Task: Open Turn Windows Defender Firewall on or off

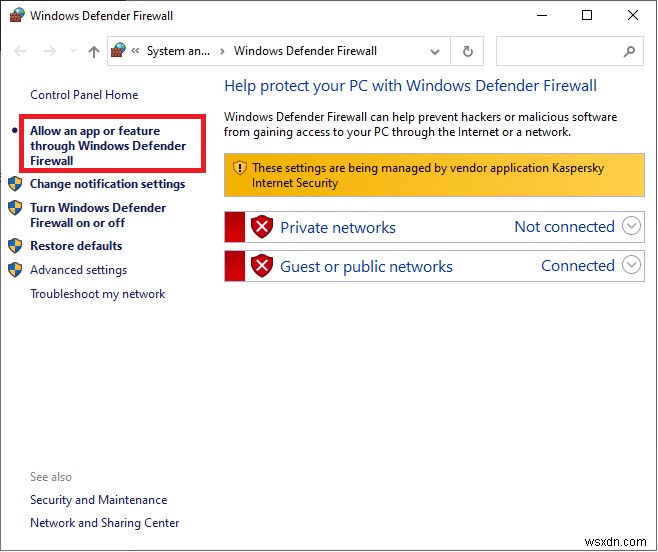Action: [98, 215]
